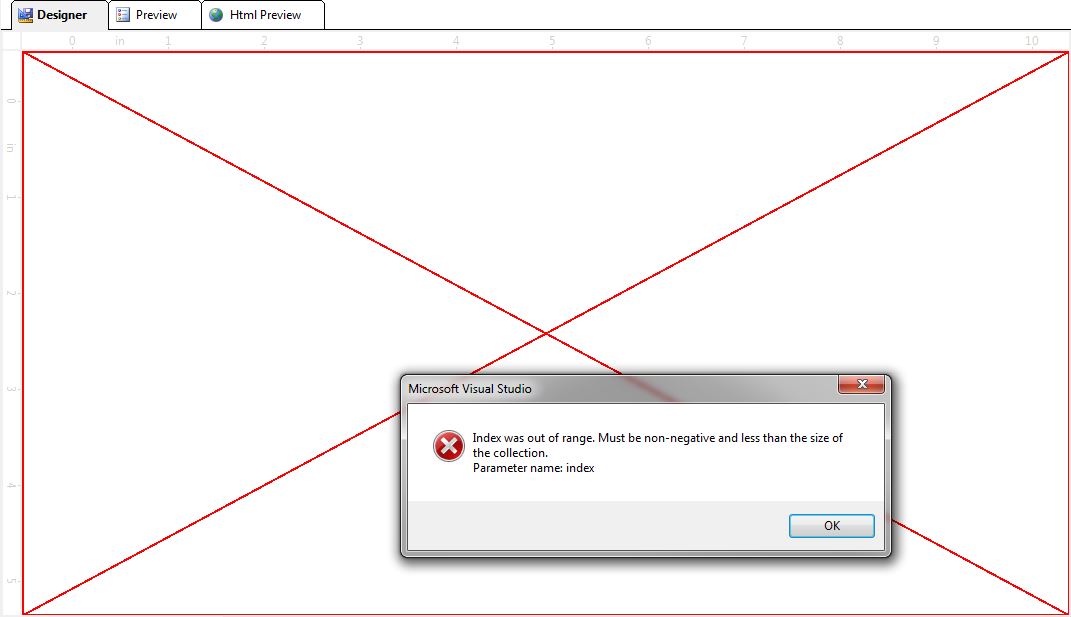The image size is (1071, 617).
Task: Select the 'Index was out of range' message
Action: (x=657, y=445)
